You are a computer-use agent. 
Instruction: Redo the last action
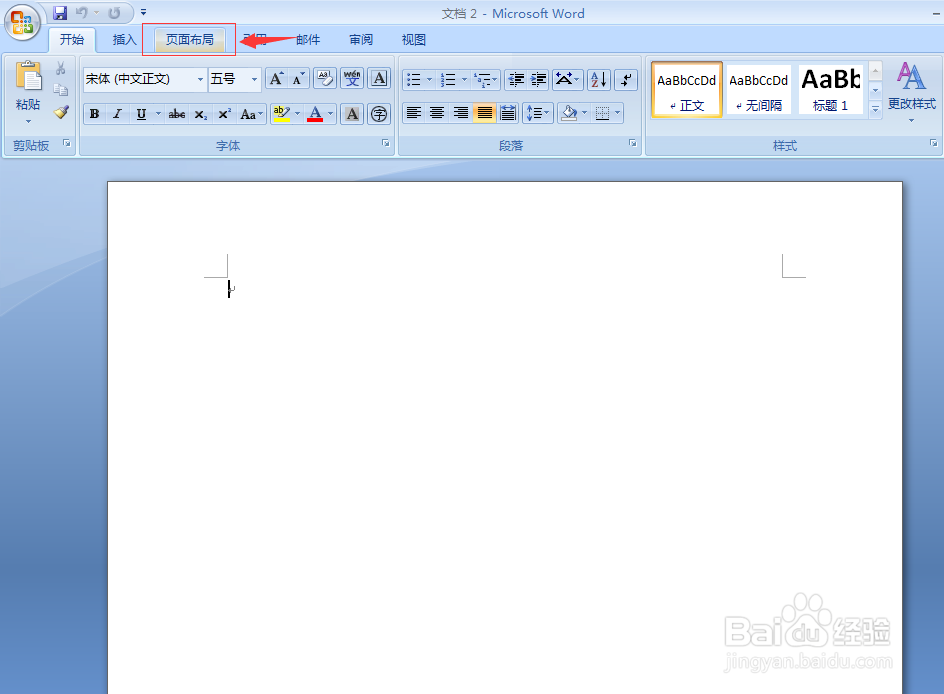coord(114,13)
